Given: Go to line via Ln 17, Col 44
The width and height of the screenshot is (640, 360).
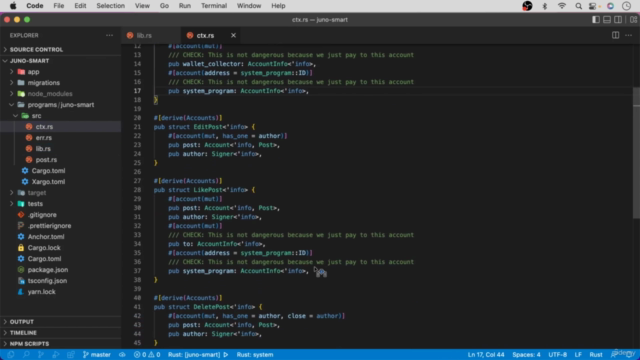Looking at the screenshot, I should pyautogui.click(x=486, y=355).
